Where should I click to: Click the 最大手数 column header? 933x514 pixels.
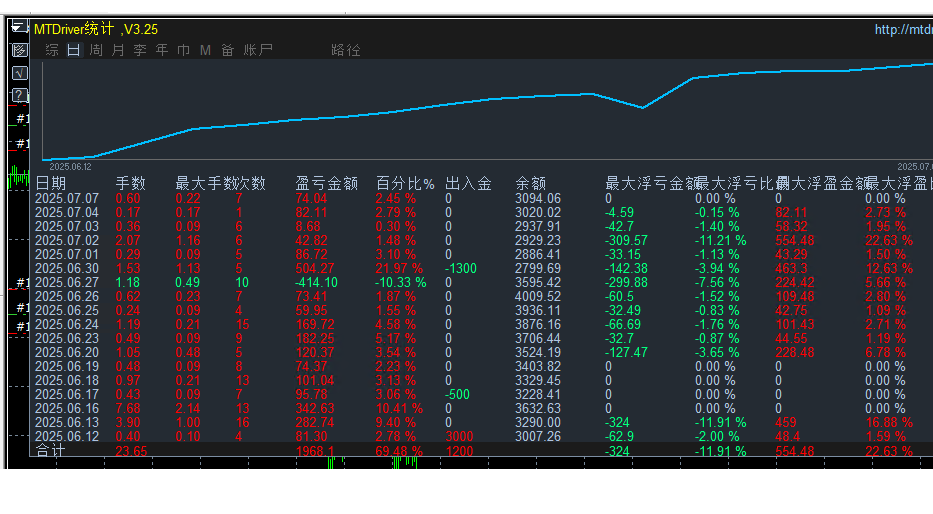click(206, 183)
